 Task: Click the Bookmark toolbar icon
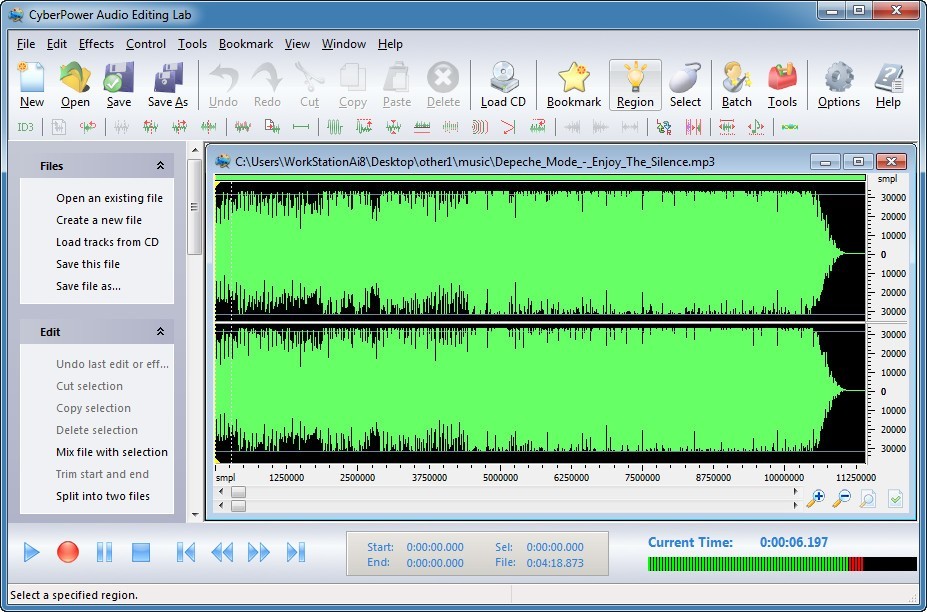pos(573,84)
